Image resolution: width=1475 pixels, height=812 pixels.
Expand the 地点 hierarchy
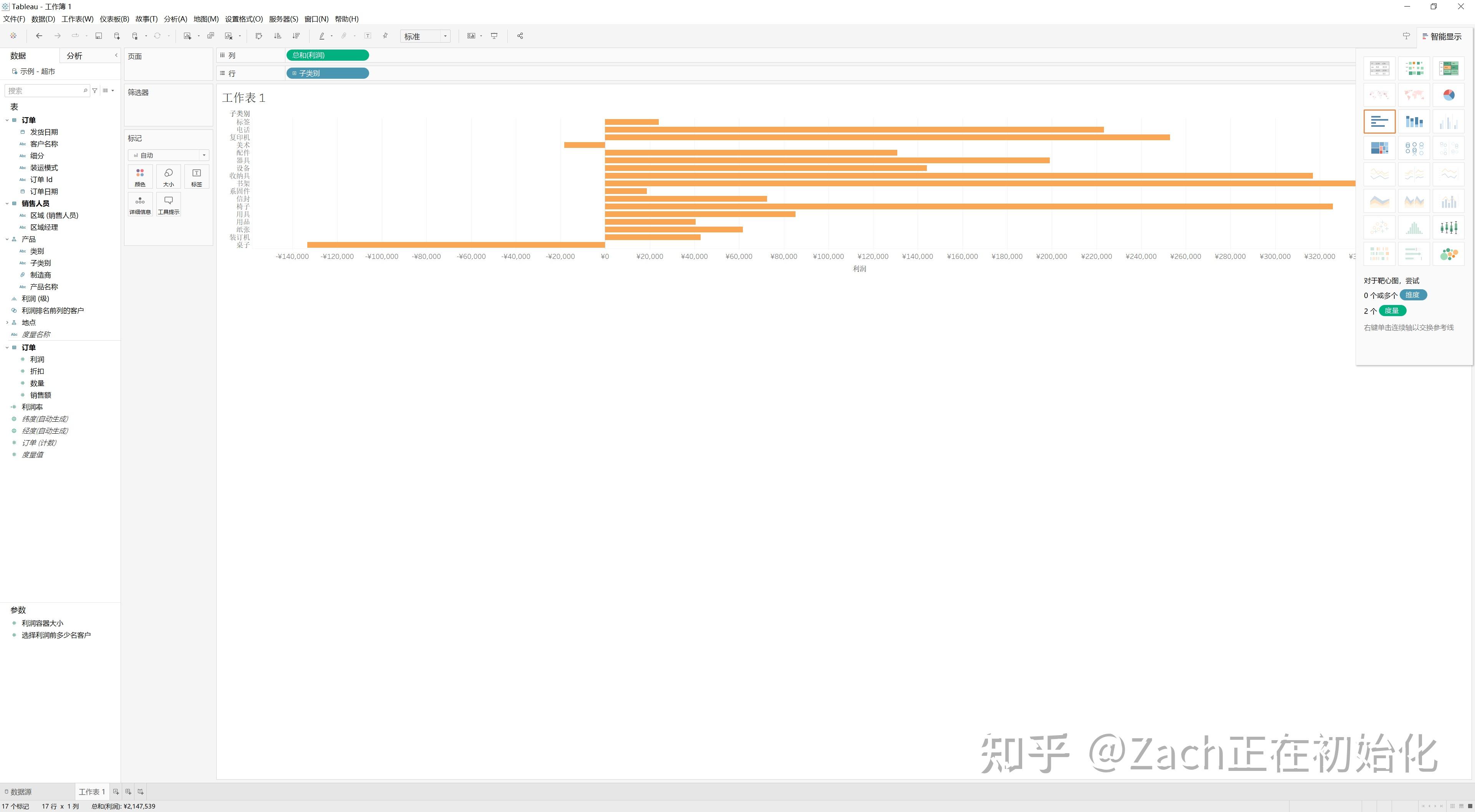(x=7, y=322)
